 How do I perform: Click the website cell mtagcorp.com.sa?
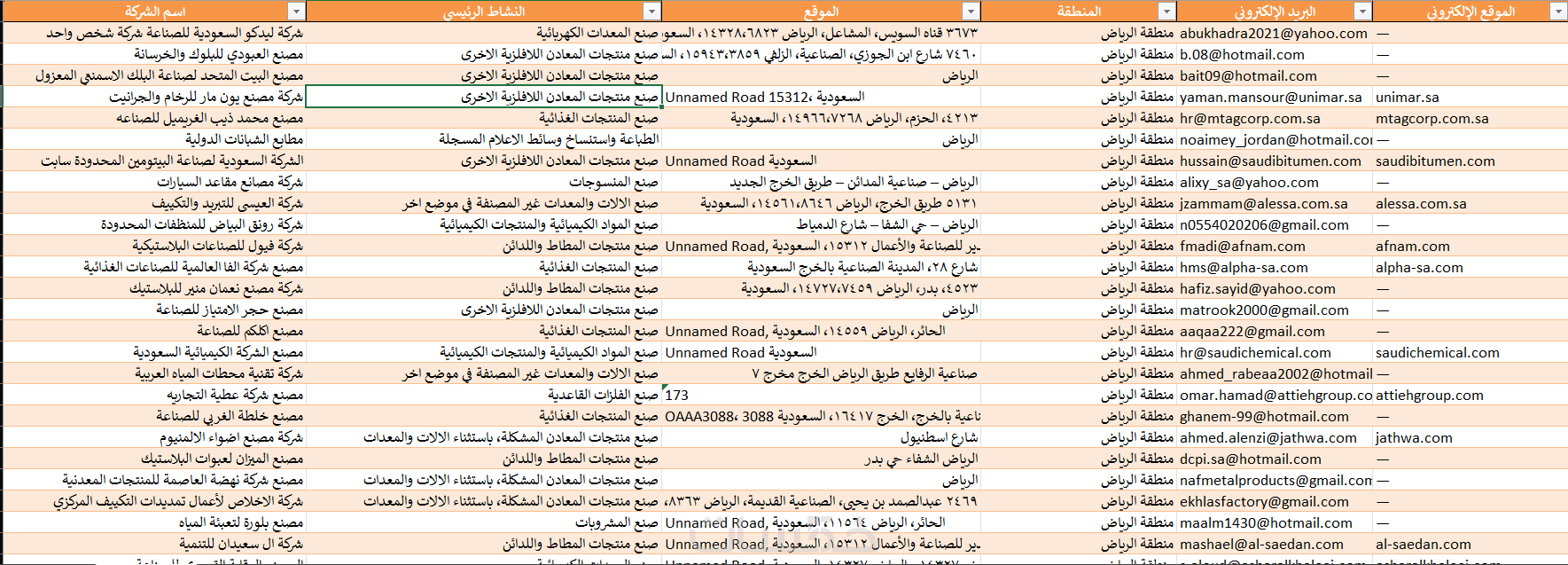[x=1470, y=118]
